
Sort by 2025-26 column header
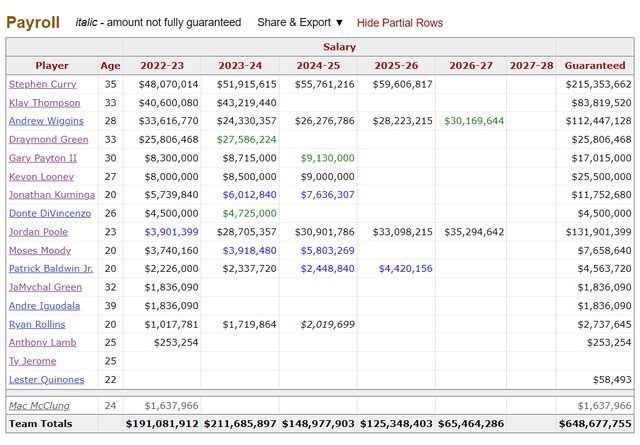coord(396,66)
